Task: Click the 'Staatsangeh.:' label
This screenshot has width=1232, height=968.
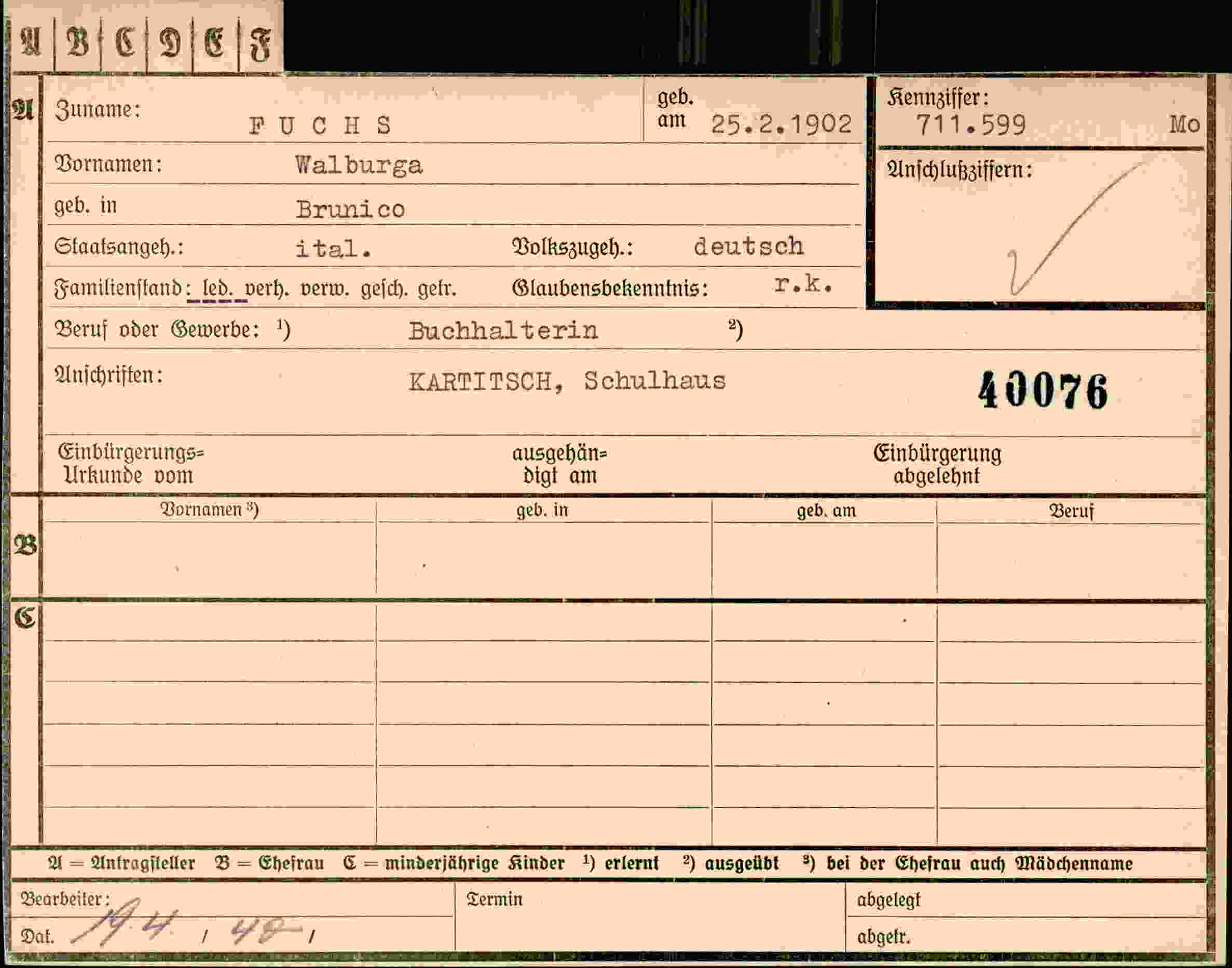Action: [x=119, y=247]
